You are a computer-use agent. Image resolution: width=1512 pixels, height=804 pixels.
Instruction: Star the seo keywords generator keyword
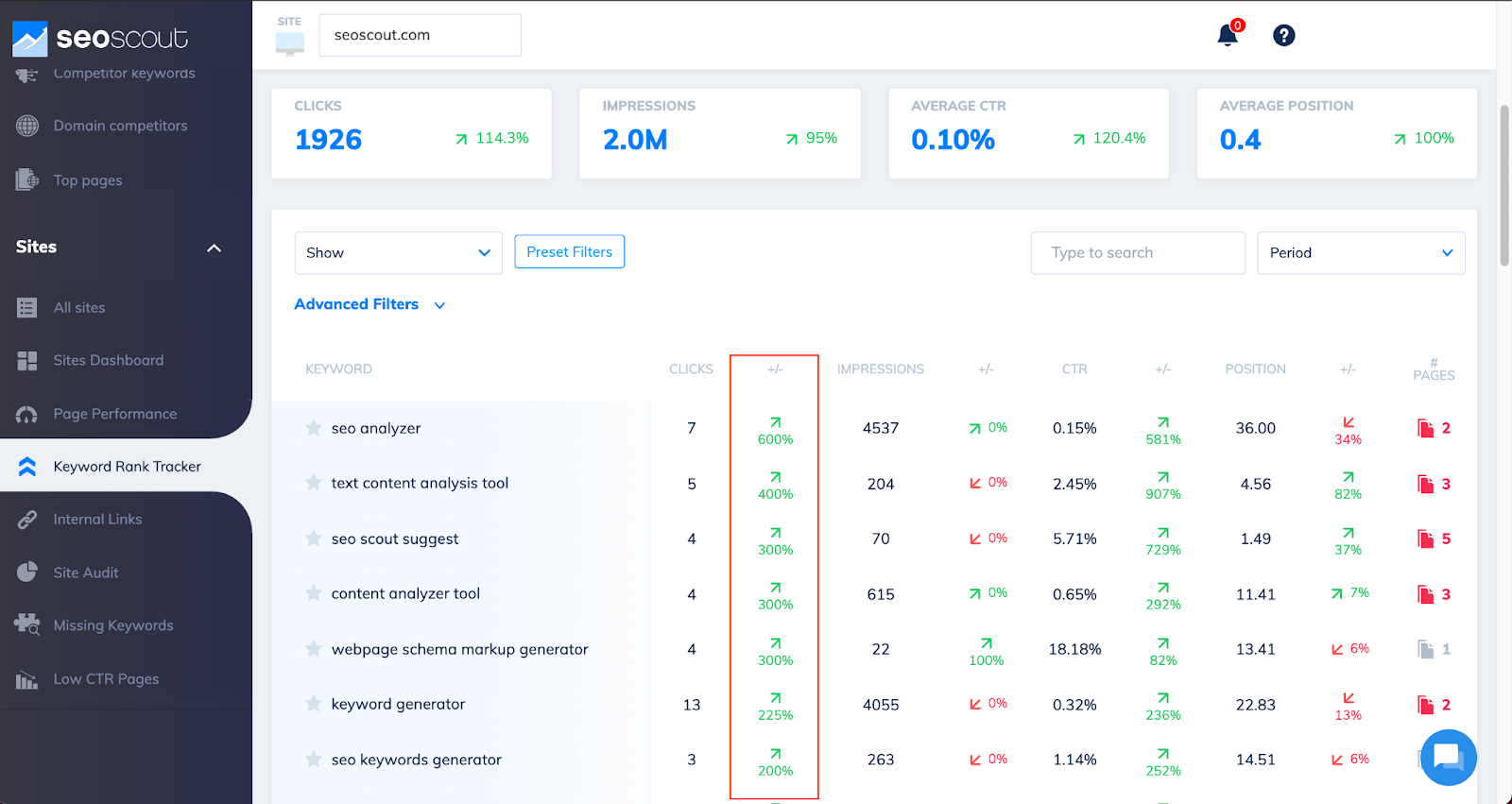(x=314, y=760)
